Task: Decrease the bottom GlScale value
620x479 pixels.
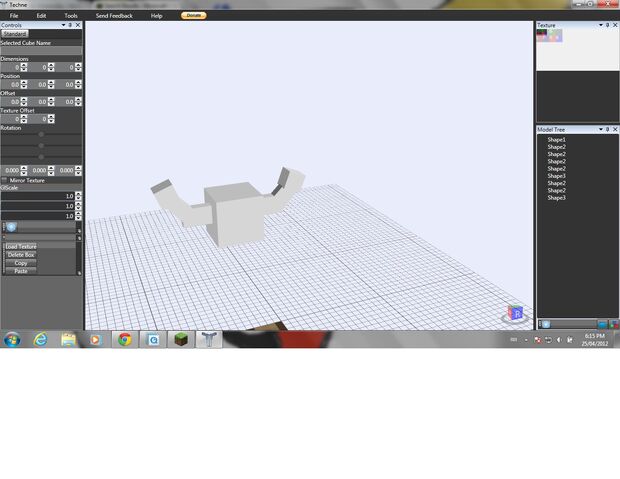Action: tap(78, 218)
